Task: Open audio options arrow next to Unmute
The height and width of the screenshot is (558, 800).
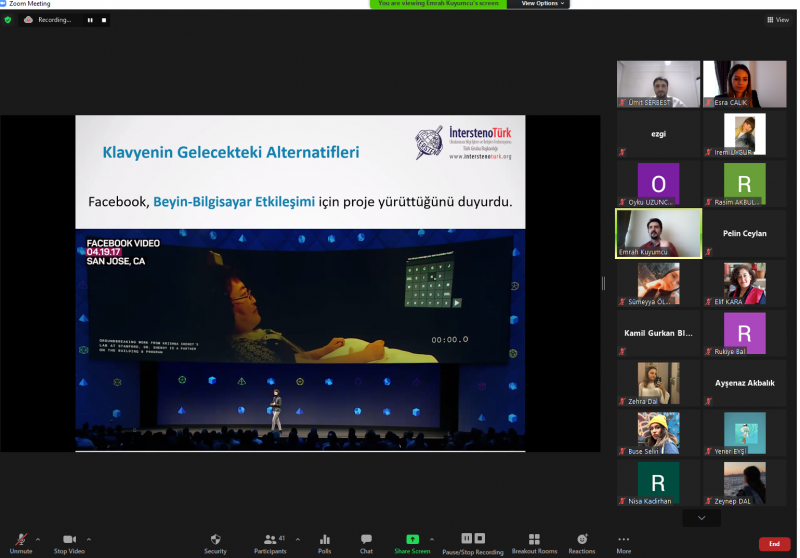Action: click(x=38, y=539)
